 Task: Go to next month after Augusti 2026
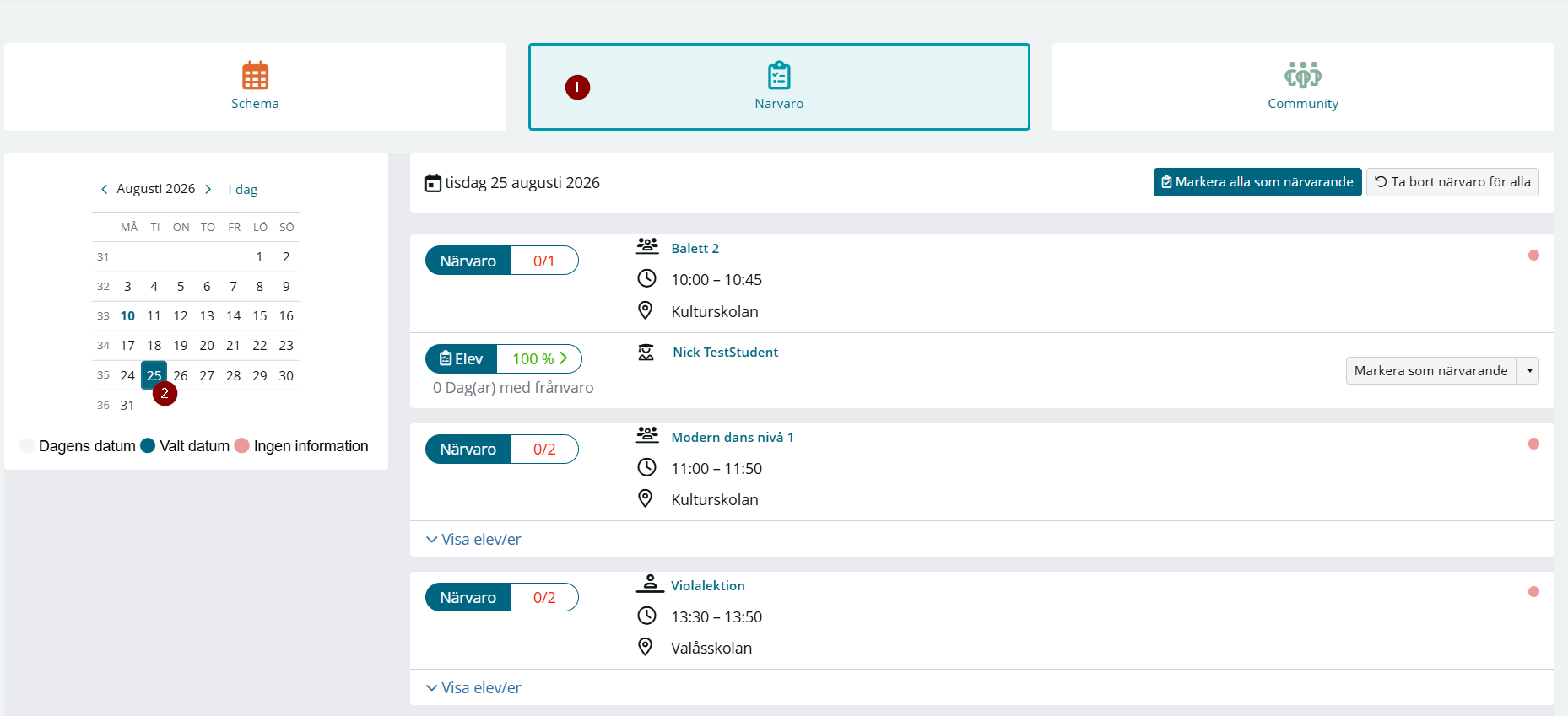pyautogui.click(x=208, y=189)
